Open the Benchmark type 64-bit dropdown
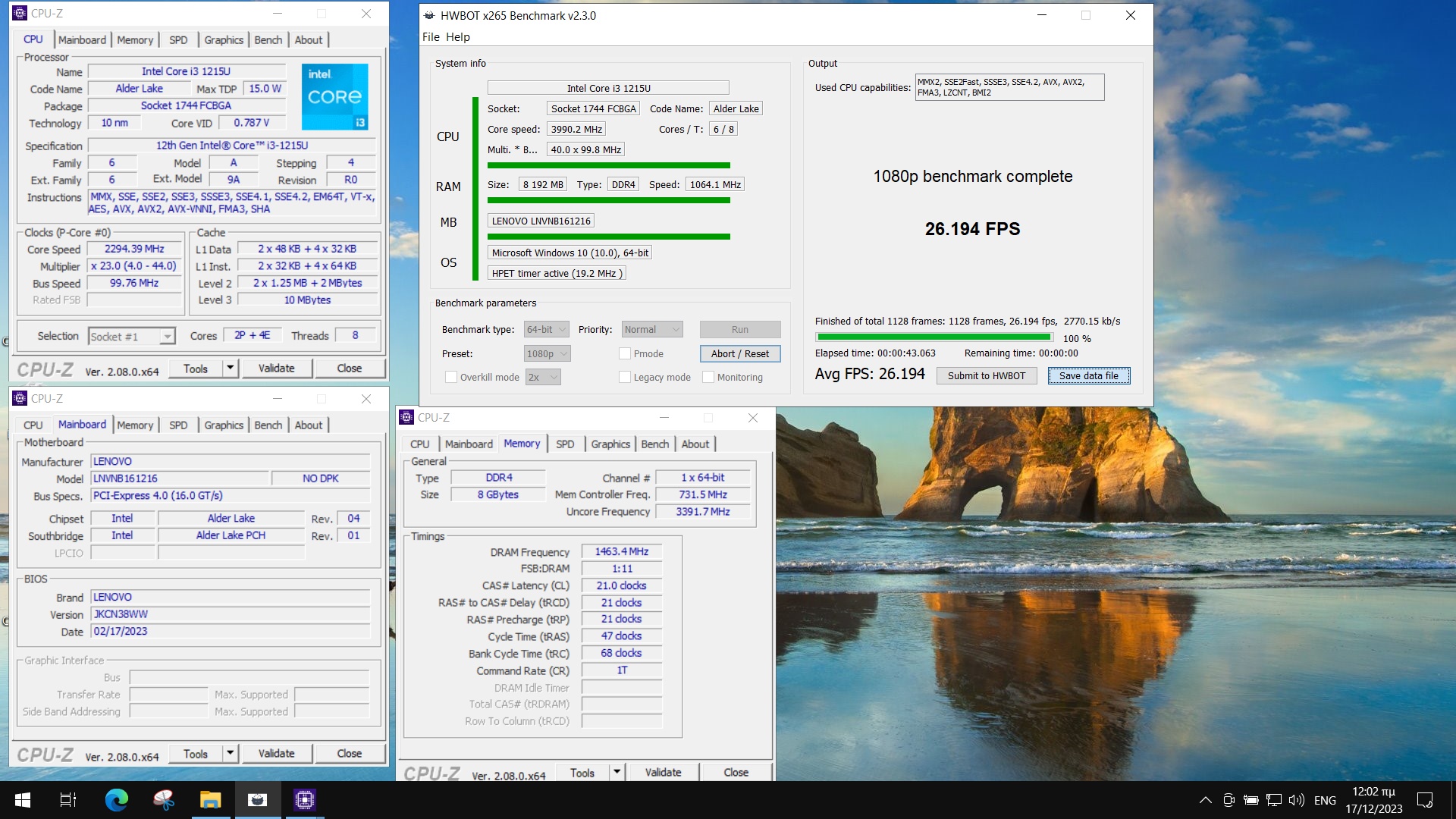 pos(546,329)
